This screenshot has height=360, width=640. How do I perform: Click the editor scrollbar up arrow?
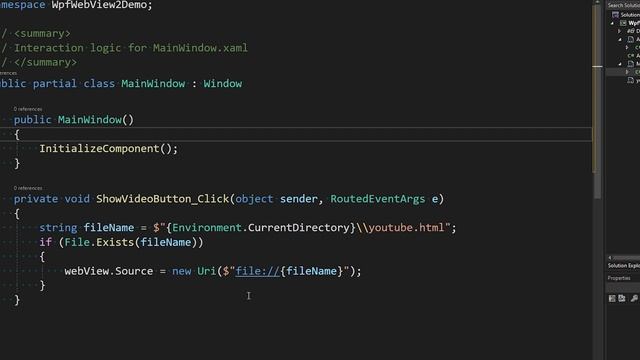pos(598,2)
